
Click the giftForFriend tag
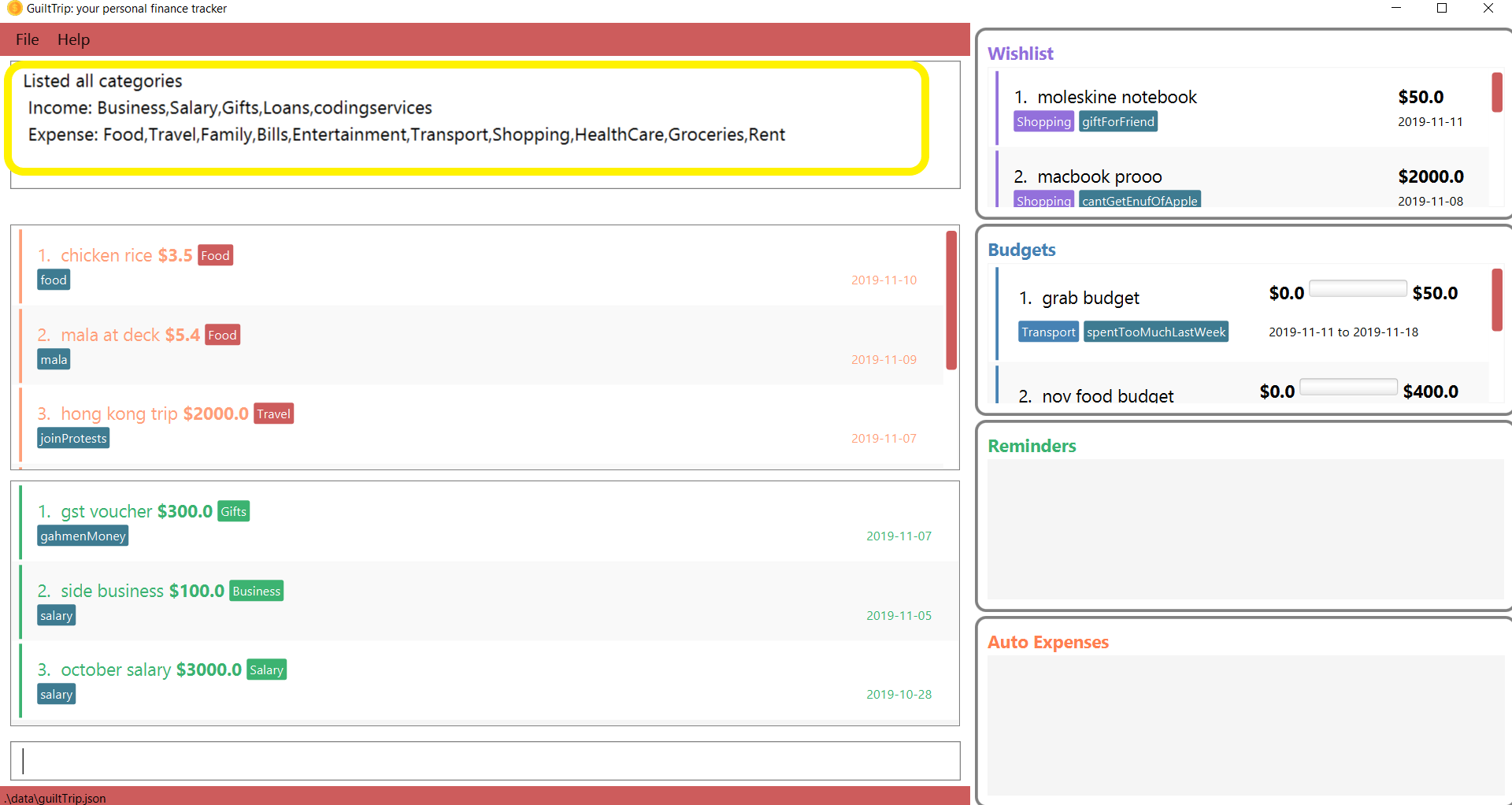[x=1118, y=121]
